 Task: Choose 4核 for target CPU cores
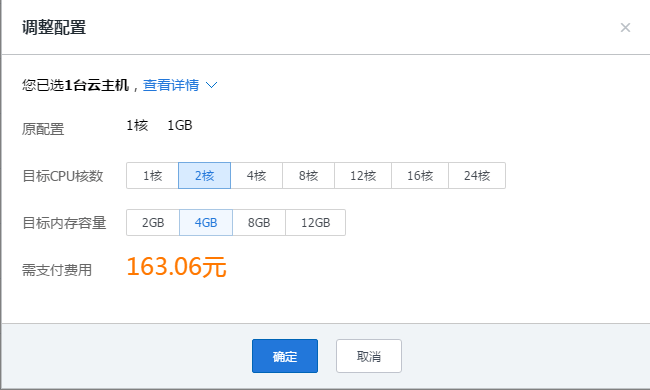[x=257, y=176]
